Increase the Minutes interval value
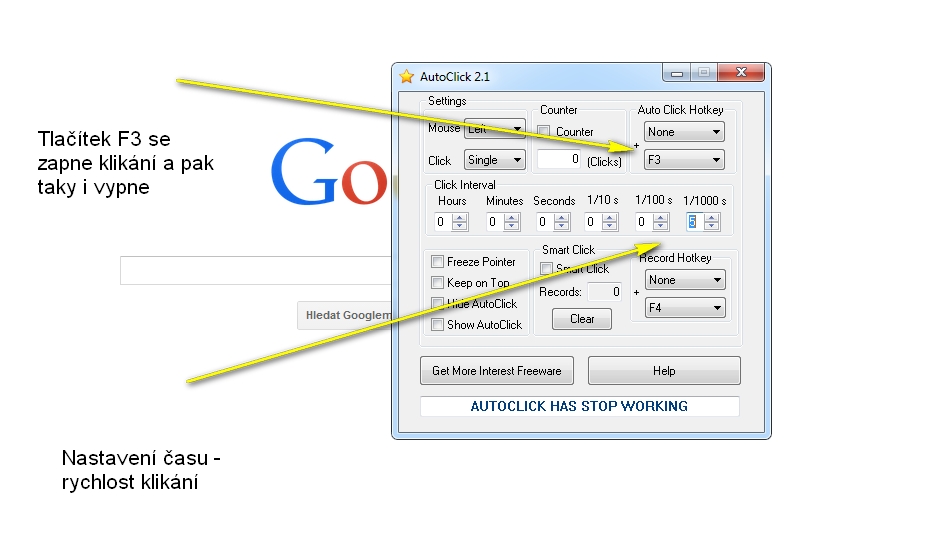Screen dimensions: 943x536 [511, 218]
